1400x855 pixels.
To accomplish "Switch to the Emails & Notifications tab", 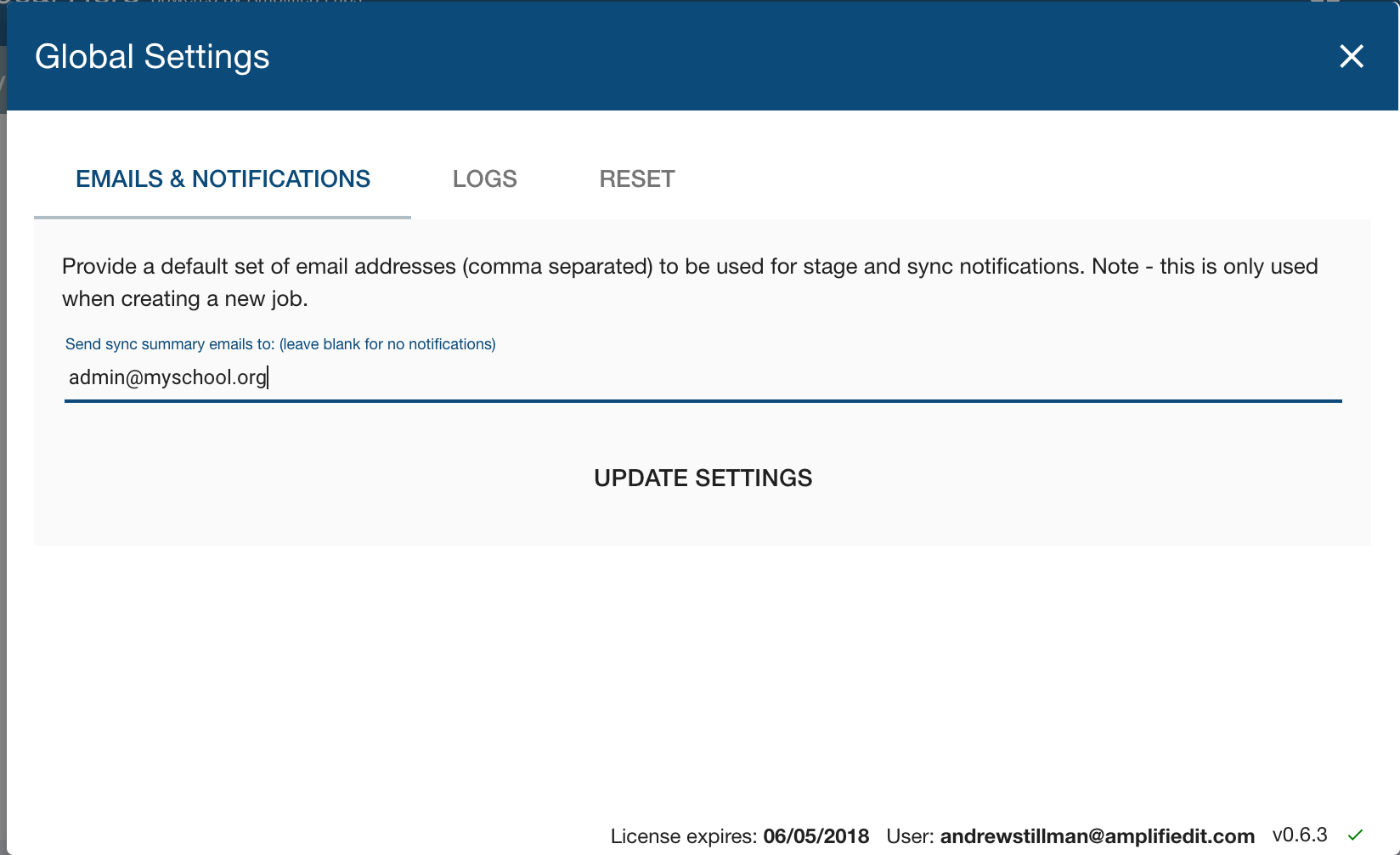I will pyautogui.click(x=223, y=179).
